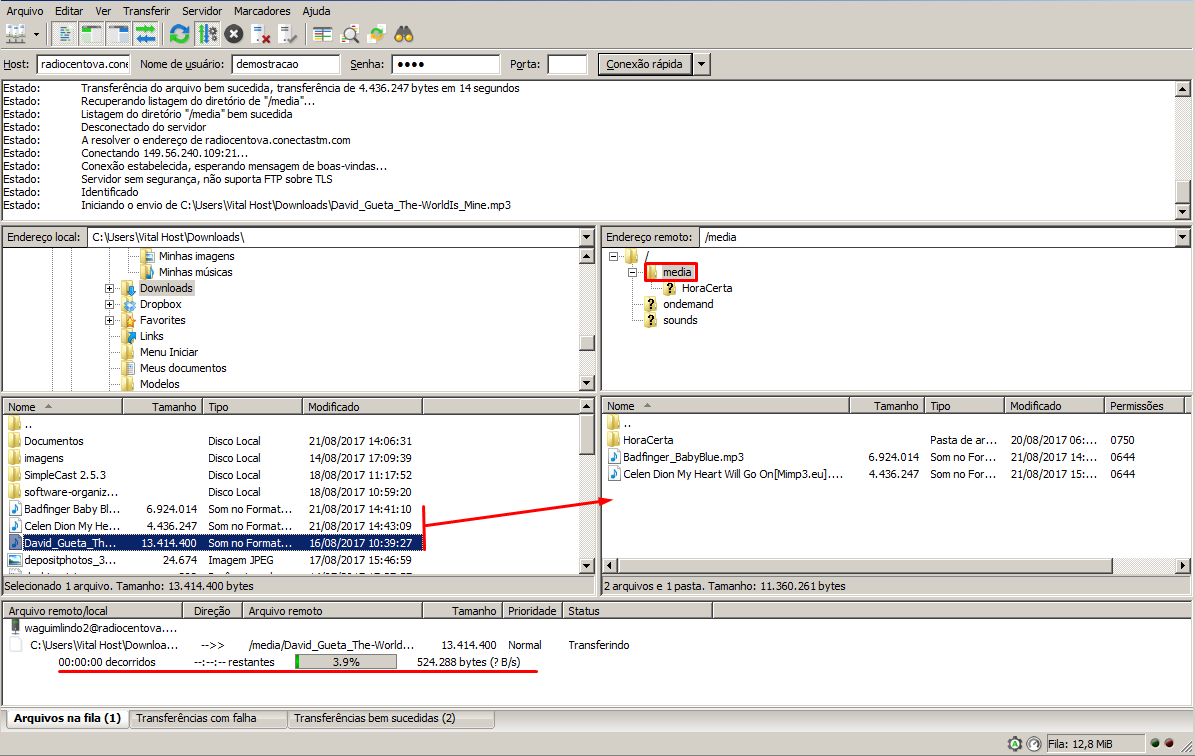Click the Conexão rápida button

coord(645,64)
